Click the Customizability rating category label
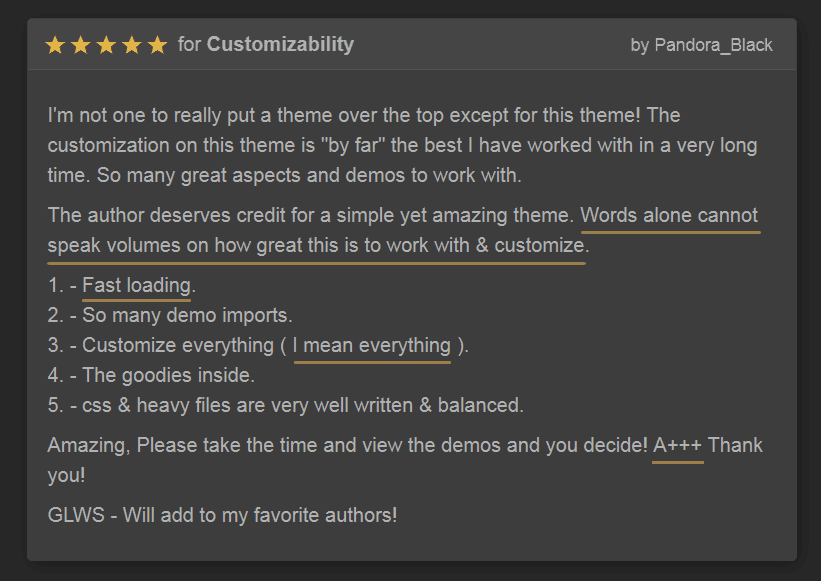Screen dimensions: 821x581 tap(280, 45)
